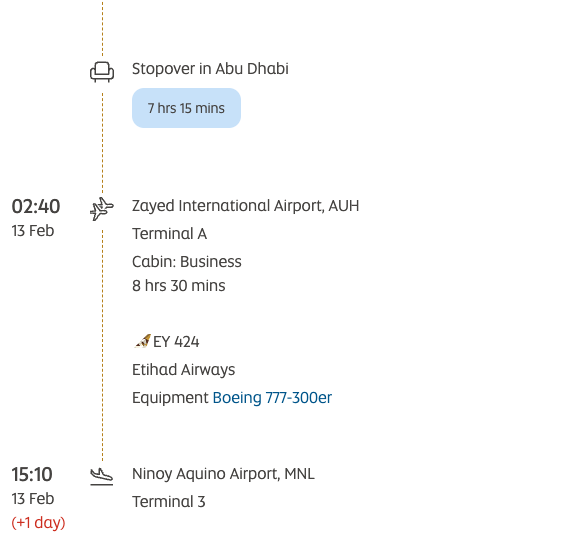Click the Terminal A label
Viewport: 577px width, 542px height.
click(x=169, y=234)
